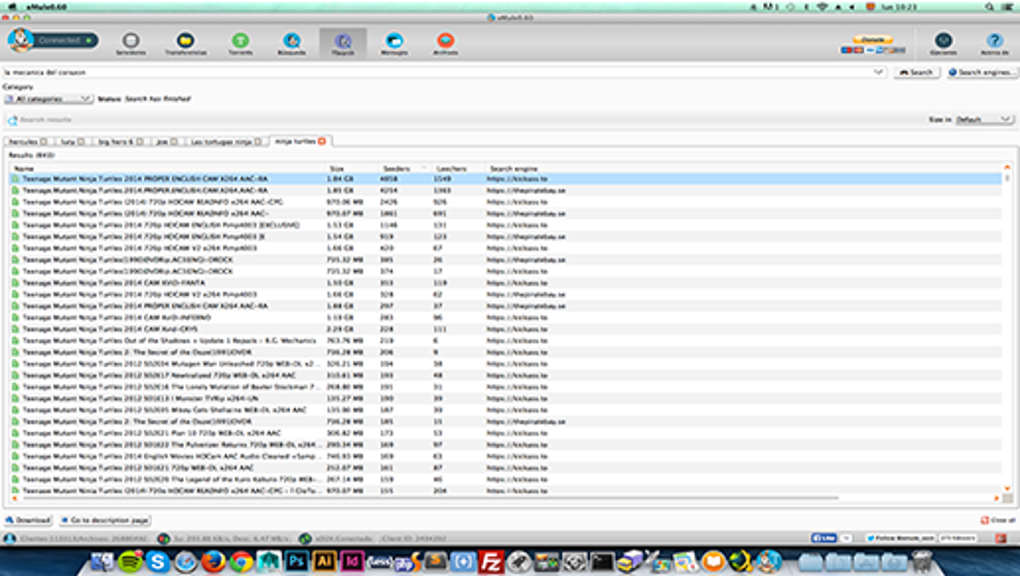The image size is (1020, 576).
Task: Open the Acerca de help icon
Action: (993, 44)
